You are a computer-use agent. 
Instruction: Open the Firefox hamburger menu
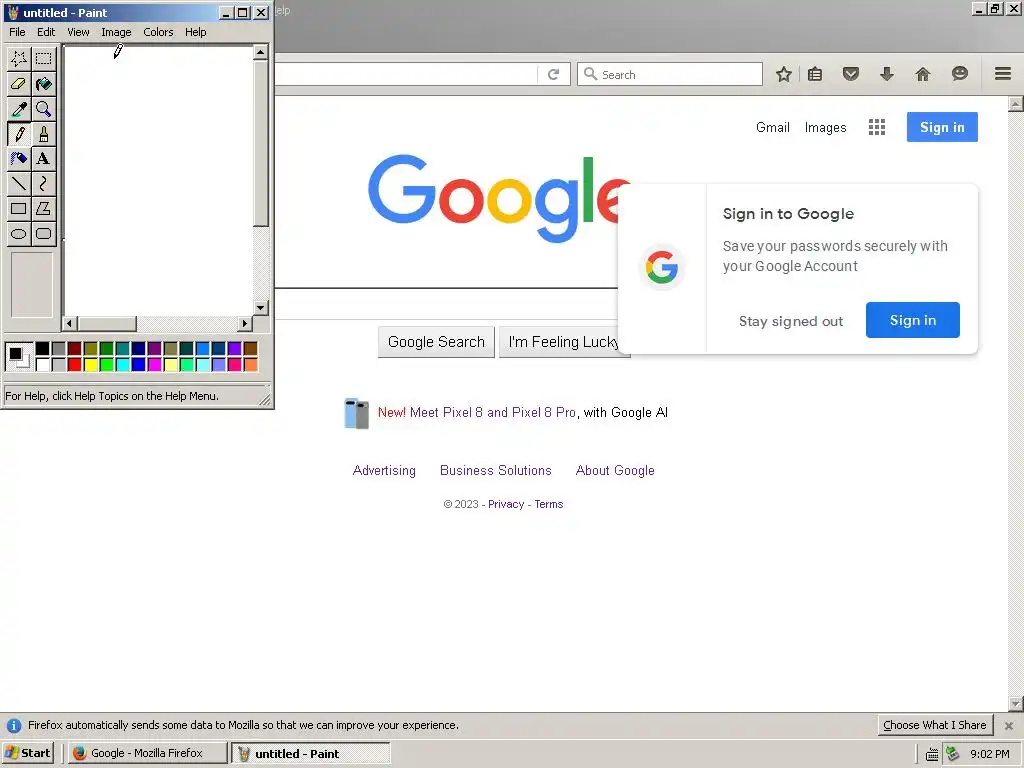tap(1003, 74)
